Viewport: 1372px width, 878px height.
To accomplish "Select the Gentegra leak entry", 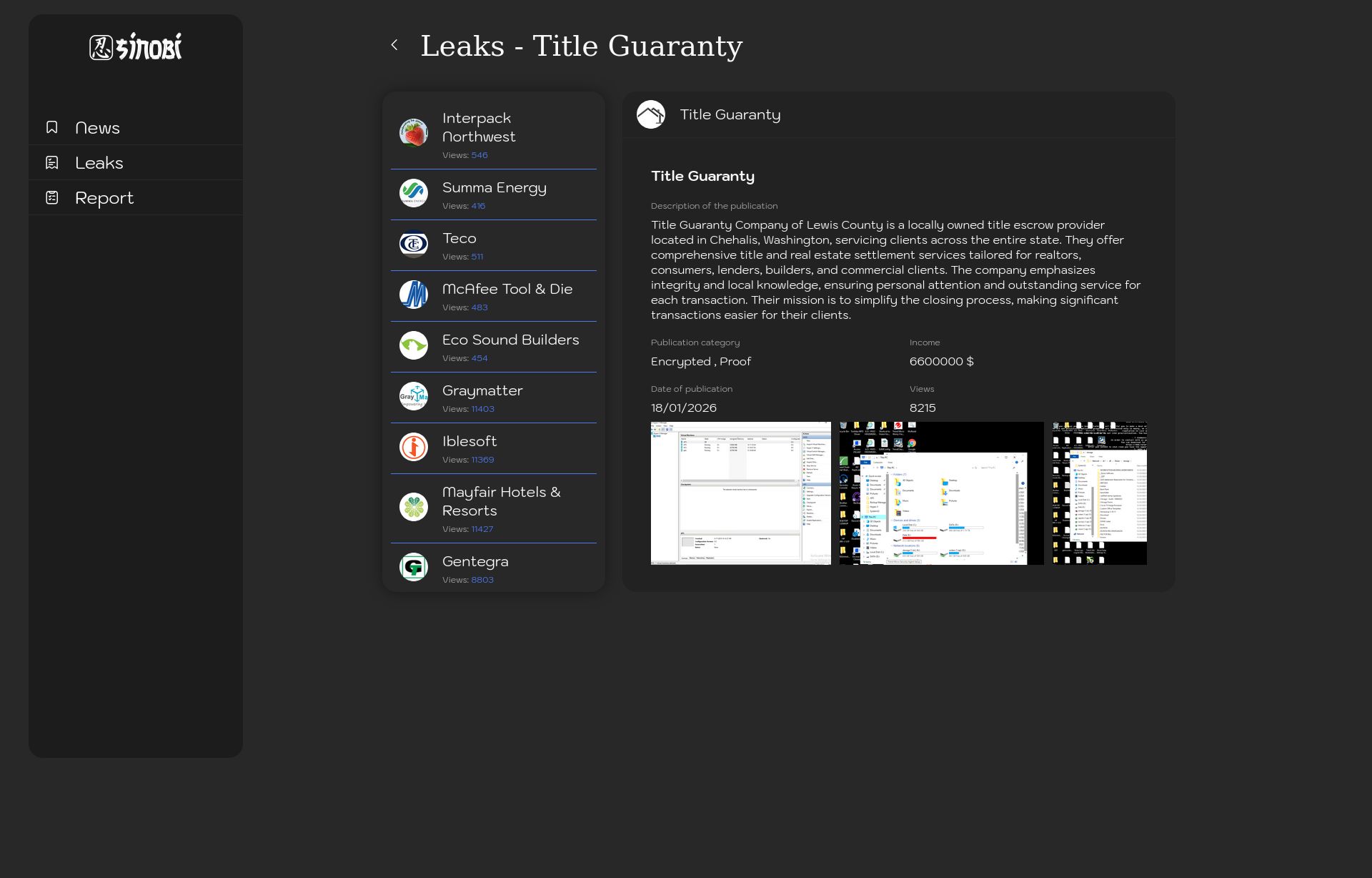I will click(475, 562).
